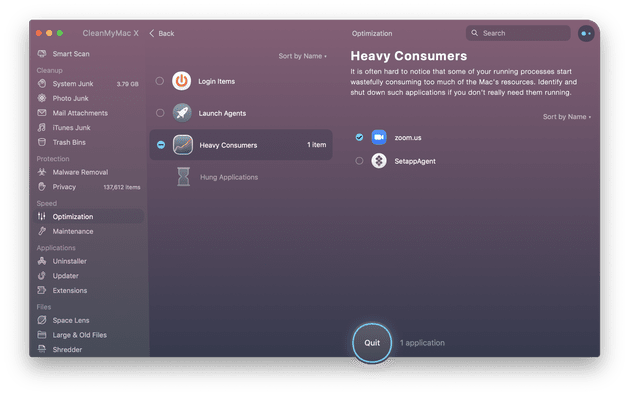630x396 pixels.
Task: Open the assistant dots button top right
Action: click(586, 33)
